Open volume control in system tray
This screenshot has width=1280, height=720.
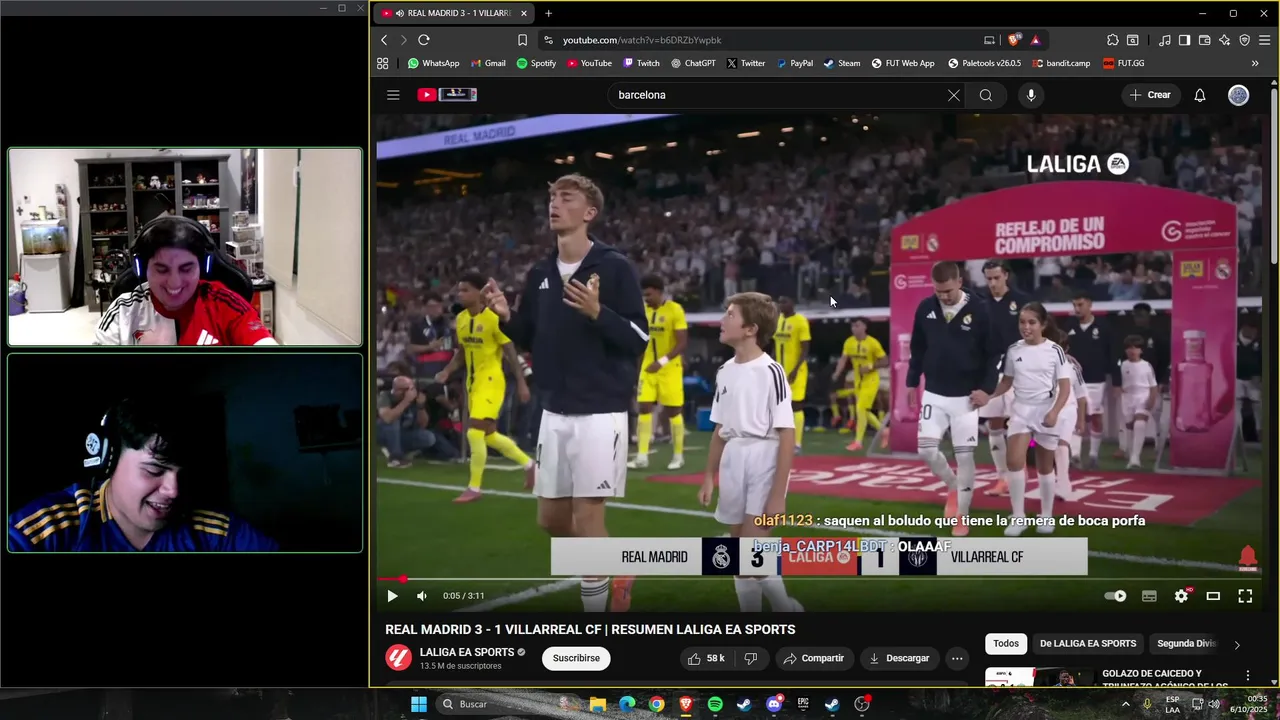coord(1214,704)
